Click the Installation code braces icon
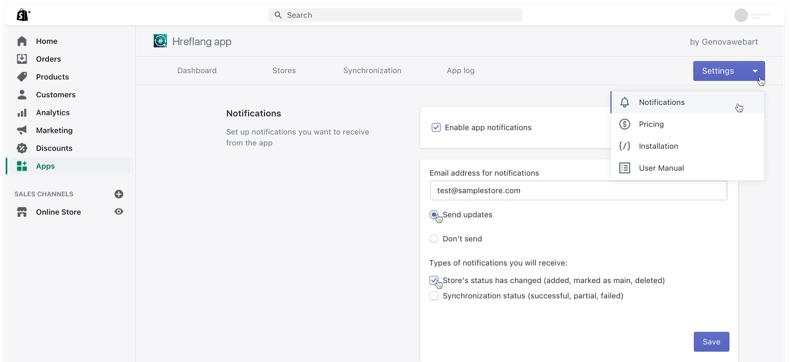 click(625, 146)
